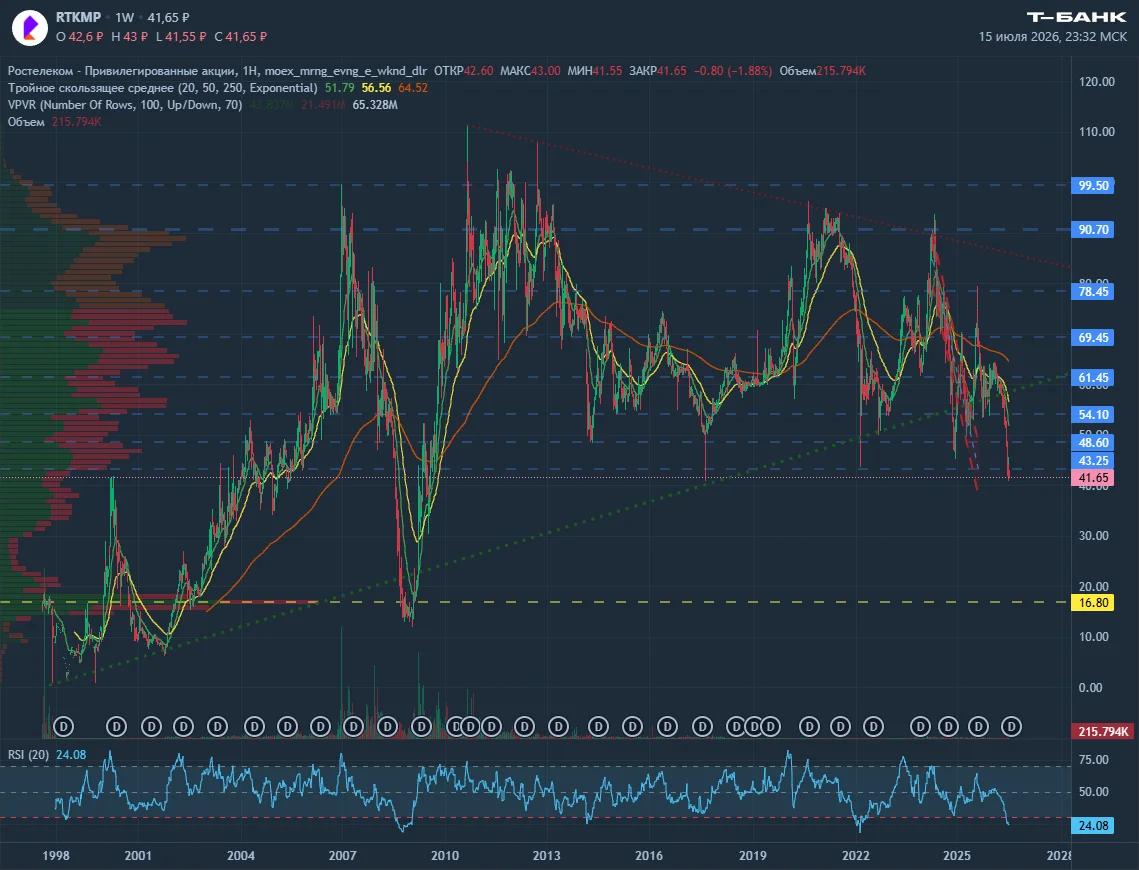This screenshot has height=870, width=1139.
Task: Select the Объем volume indicator legend
Action: point(26,122)
